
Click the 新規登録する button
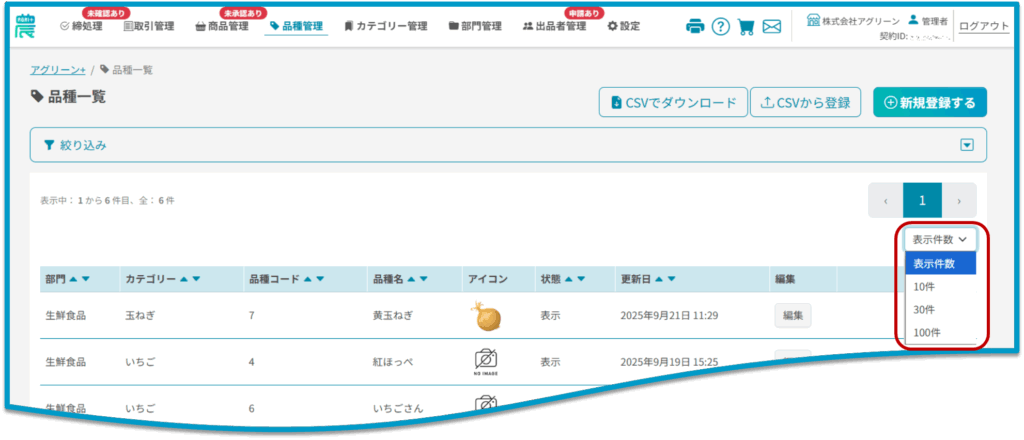point(930,102)
